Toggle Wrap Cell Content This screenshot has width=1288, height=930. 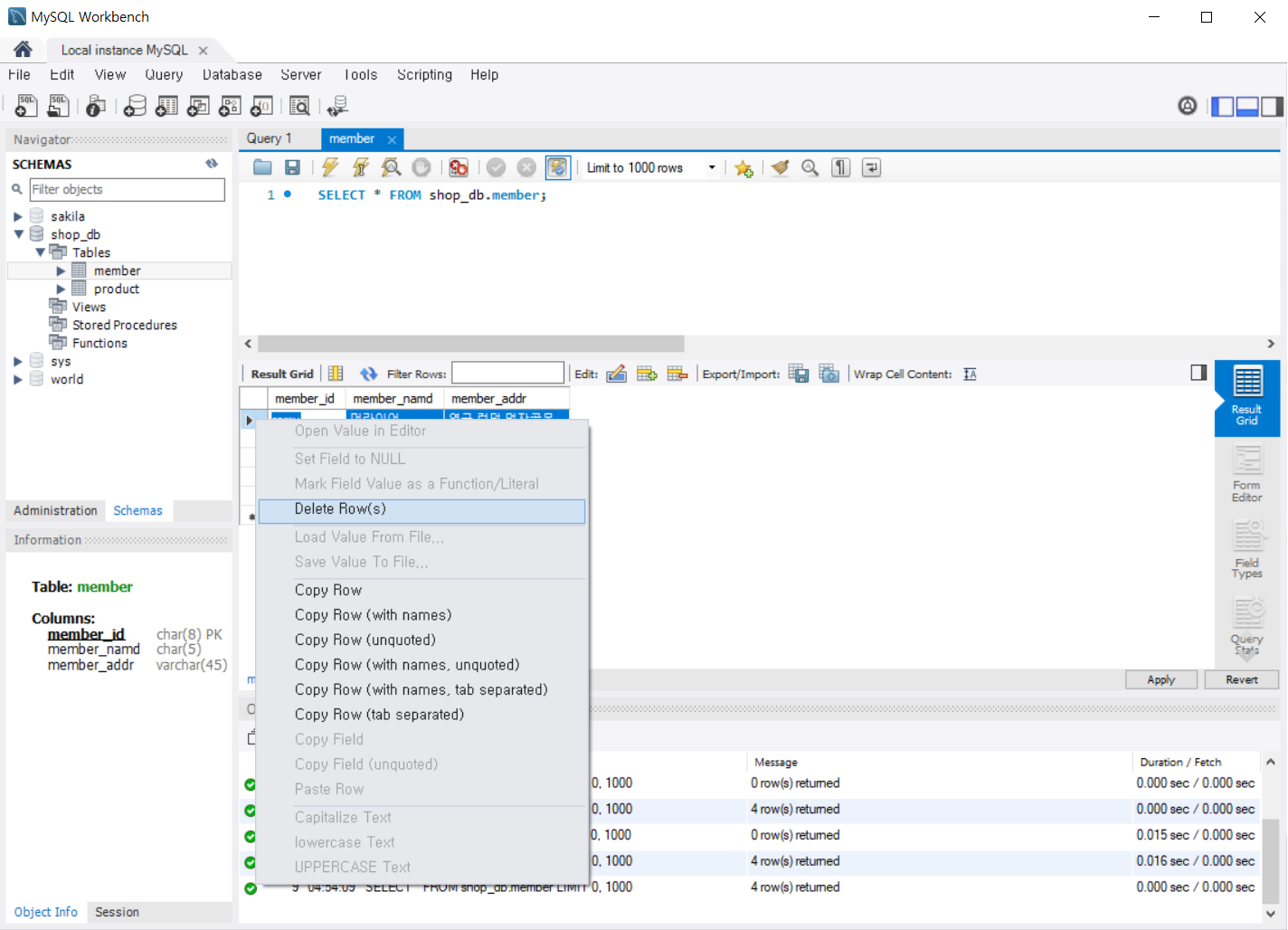[x=970, y=374]
